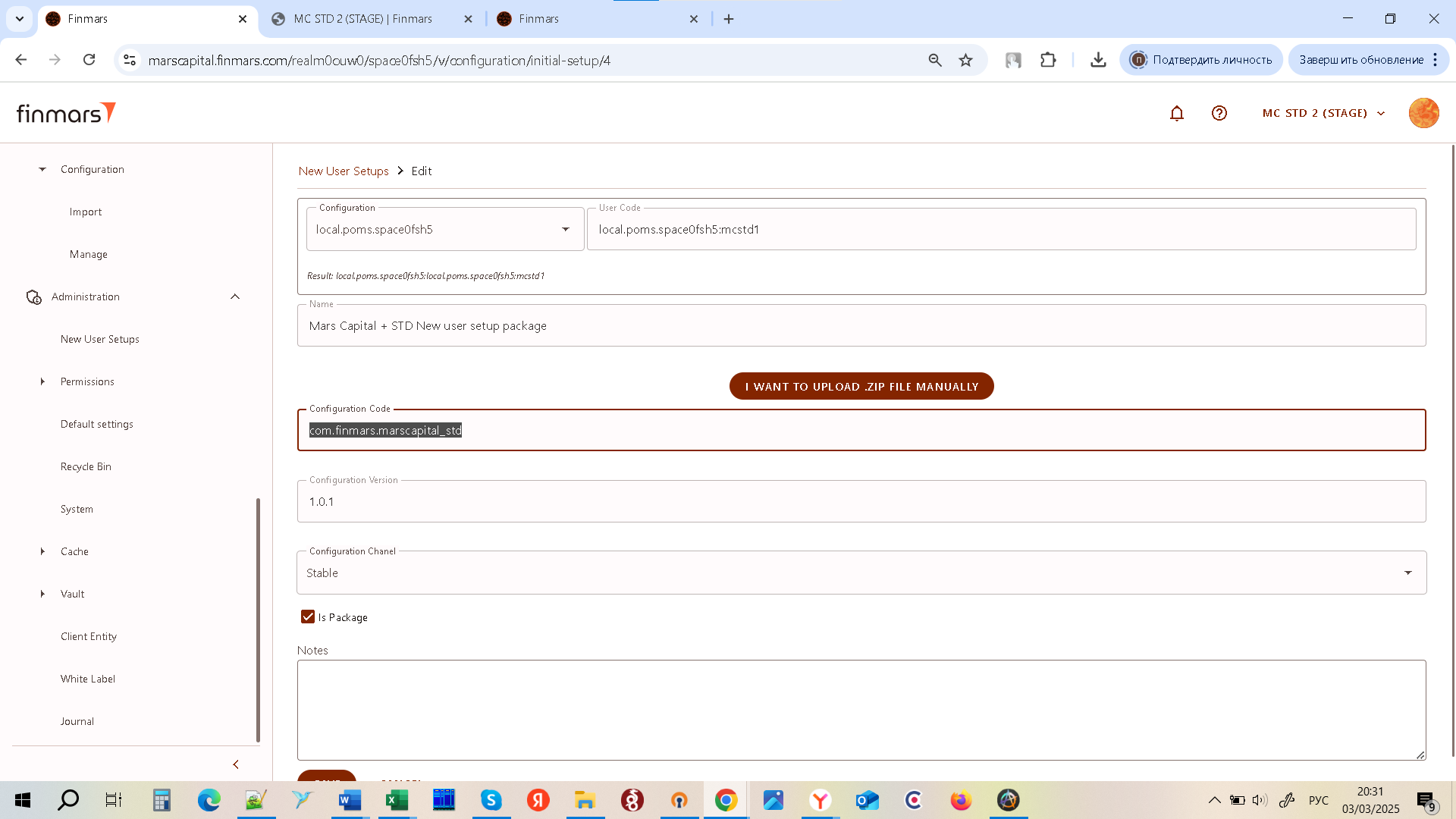This screenshot has height=819, width=1456.
Task: Open Default settings in sidebar
Action: point(97,424)
